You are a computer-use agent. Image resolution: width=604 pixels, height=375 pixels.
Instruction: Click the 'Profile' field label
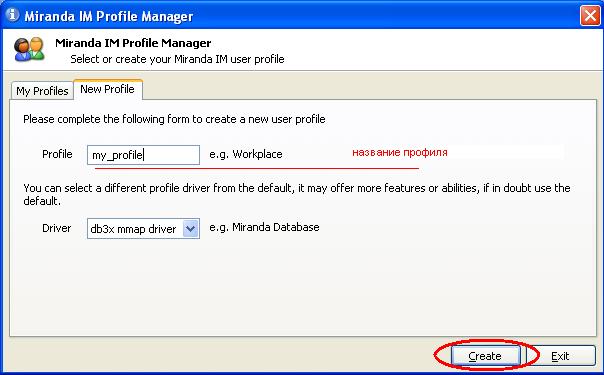57,154
